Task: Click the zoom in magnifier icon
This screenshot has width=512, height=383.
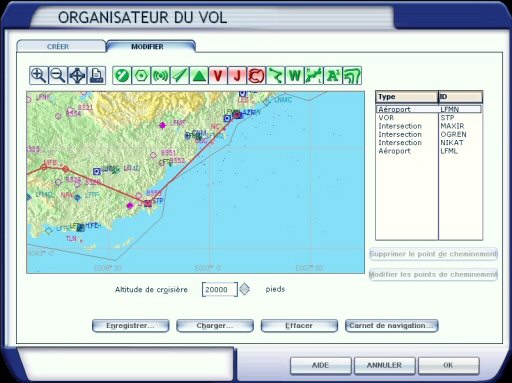Action: [x=39, y=75]
